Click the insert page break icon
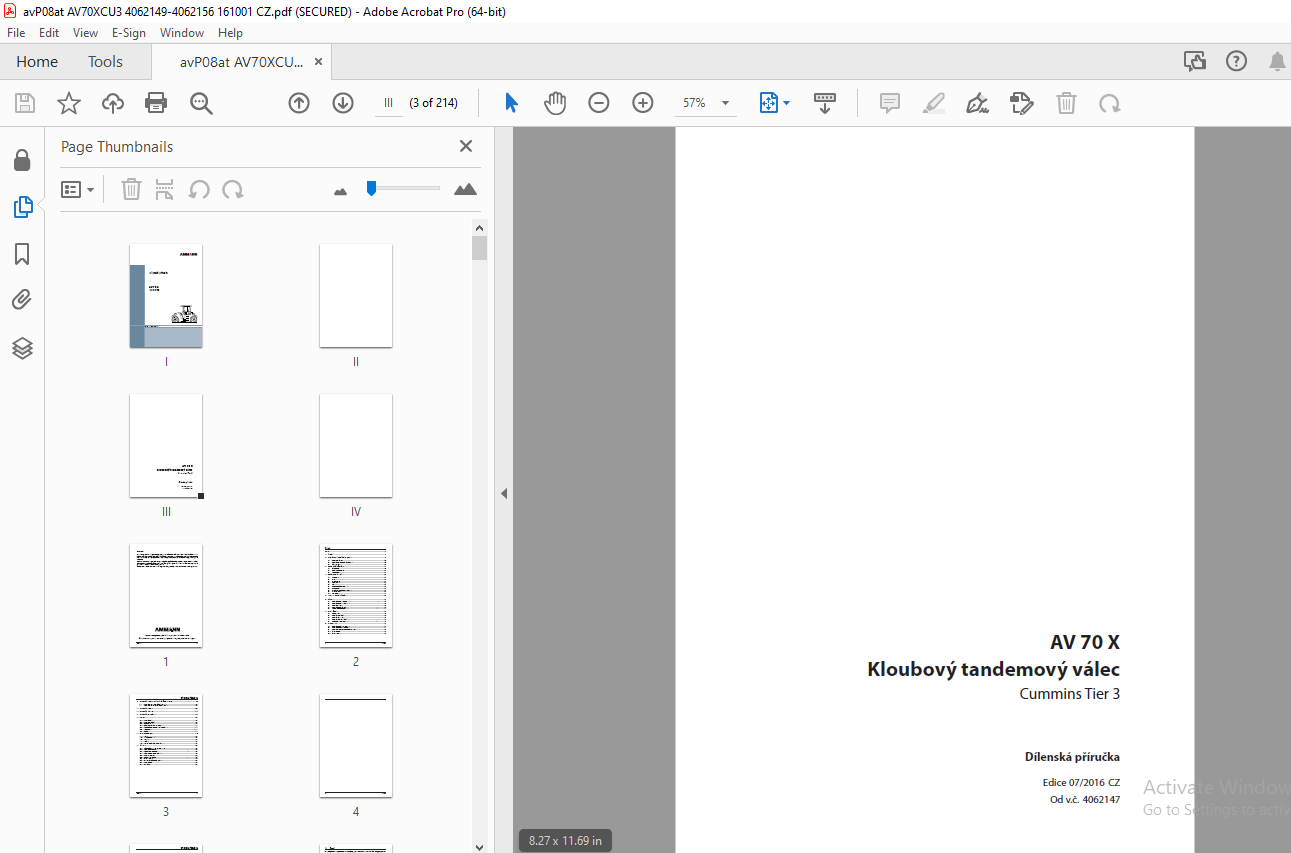The height and width of the screenshot is (853, 1291). pyautogui.click(x=165, y=189)
